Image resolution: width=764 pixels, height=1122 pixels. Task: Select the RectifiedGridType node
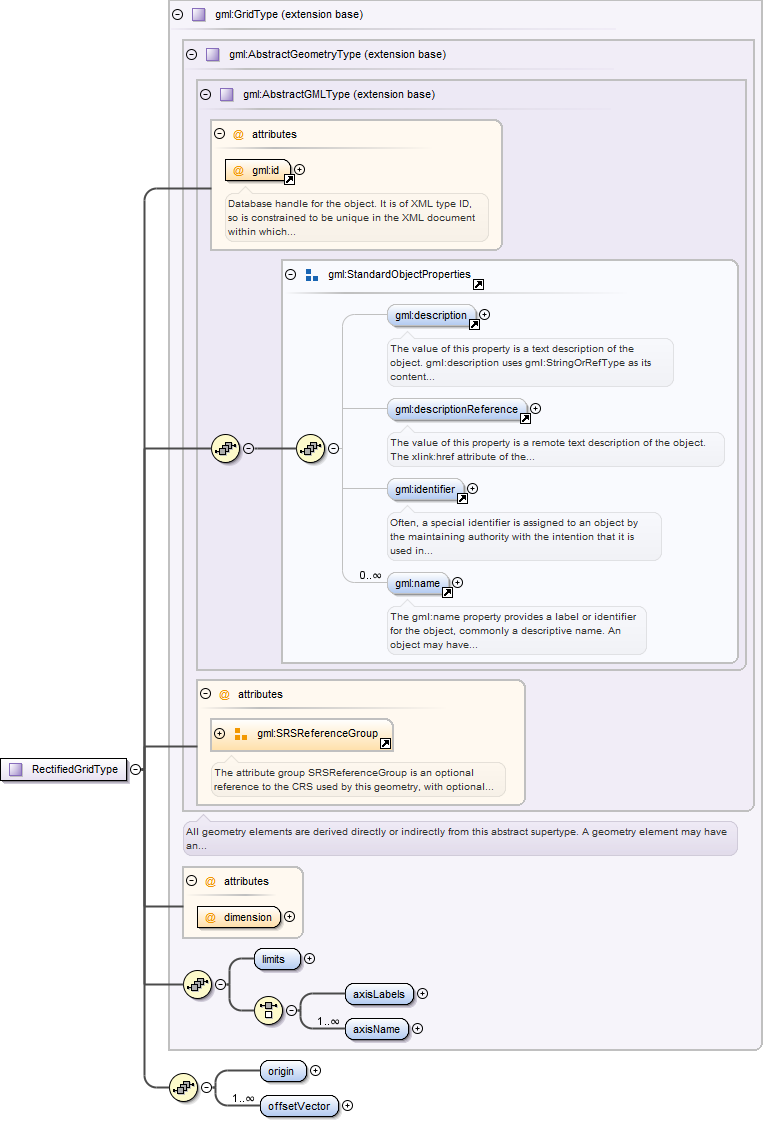64,769
